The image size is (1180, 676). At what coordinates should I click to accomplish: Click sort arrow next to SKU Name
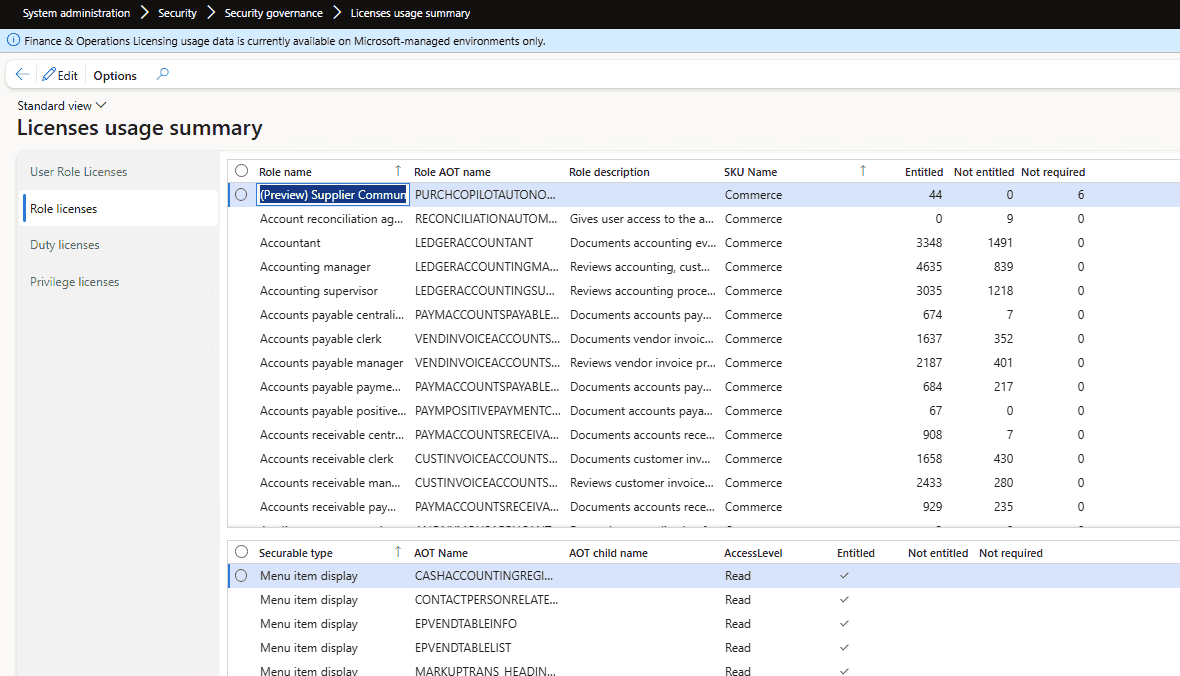tap(863, 171)
